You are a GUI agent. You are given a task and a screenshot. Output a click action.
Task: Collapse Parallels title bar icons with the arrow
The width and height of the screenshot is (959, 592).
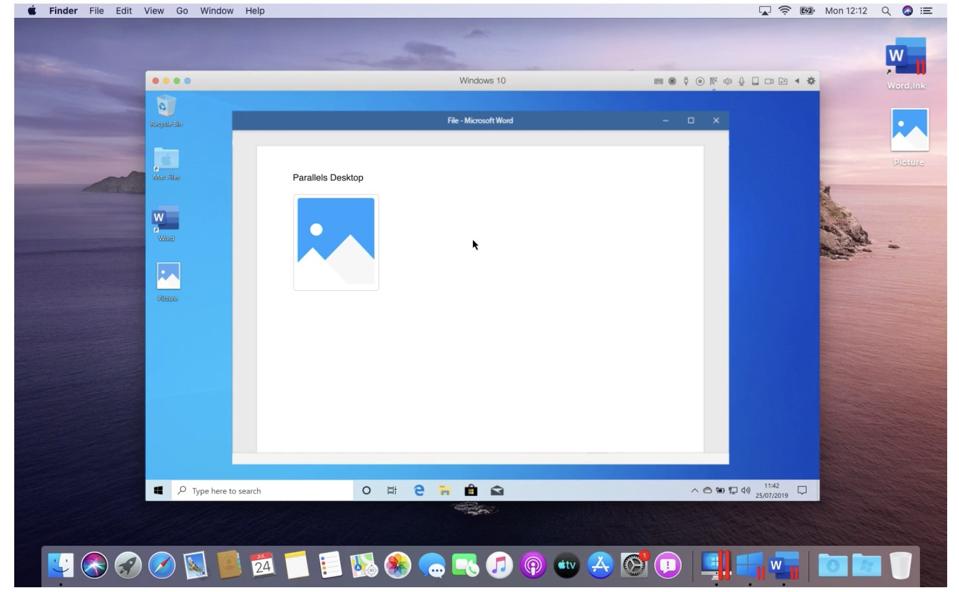click(x=797, y=81)
